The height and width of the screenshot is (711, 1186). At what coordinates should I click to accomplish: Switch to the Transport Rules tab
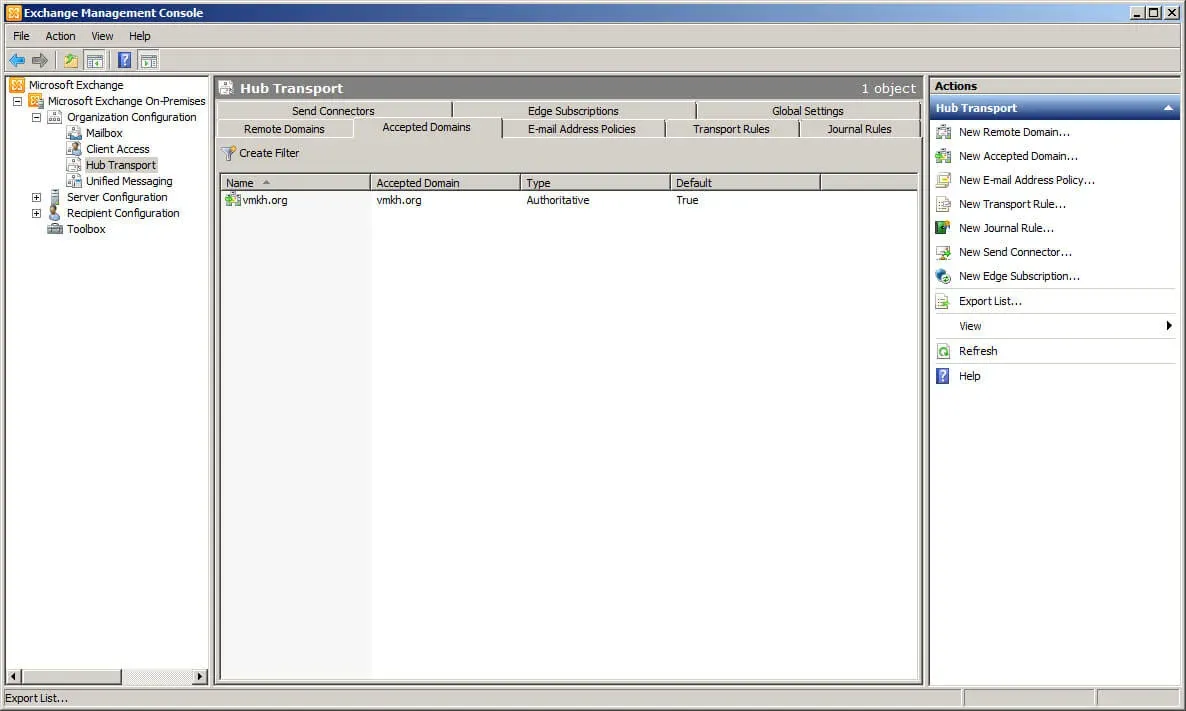coord(731,129)
